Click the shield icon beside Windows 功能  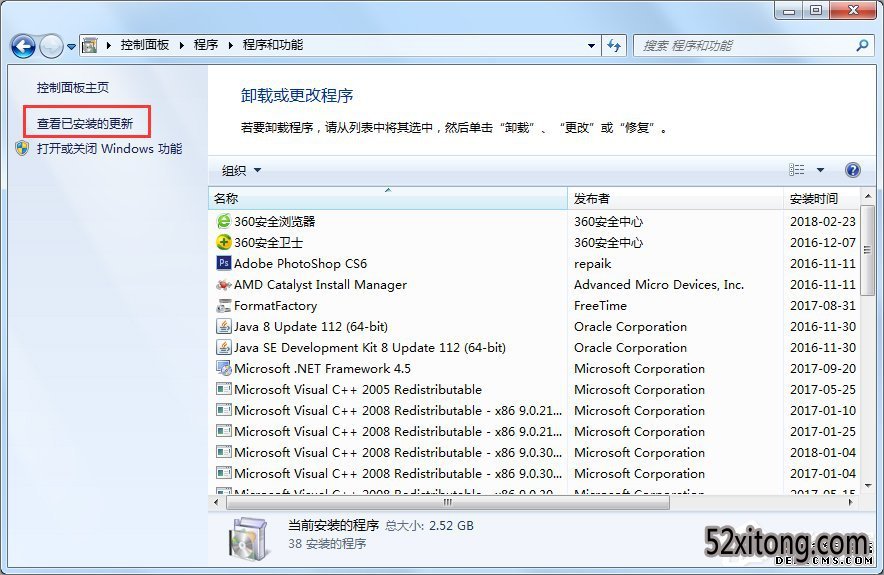[x=22, y=148]
